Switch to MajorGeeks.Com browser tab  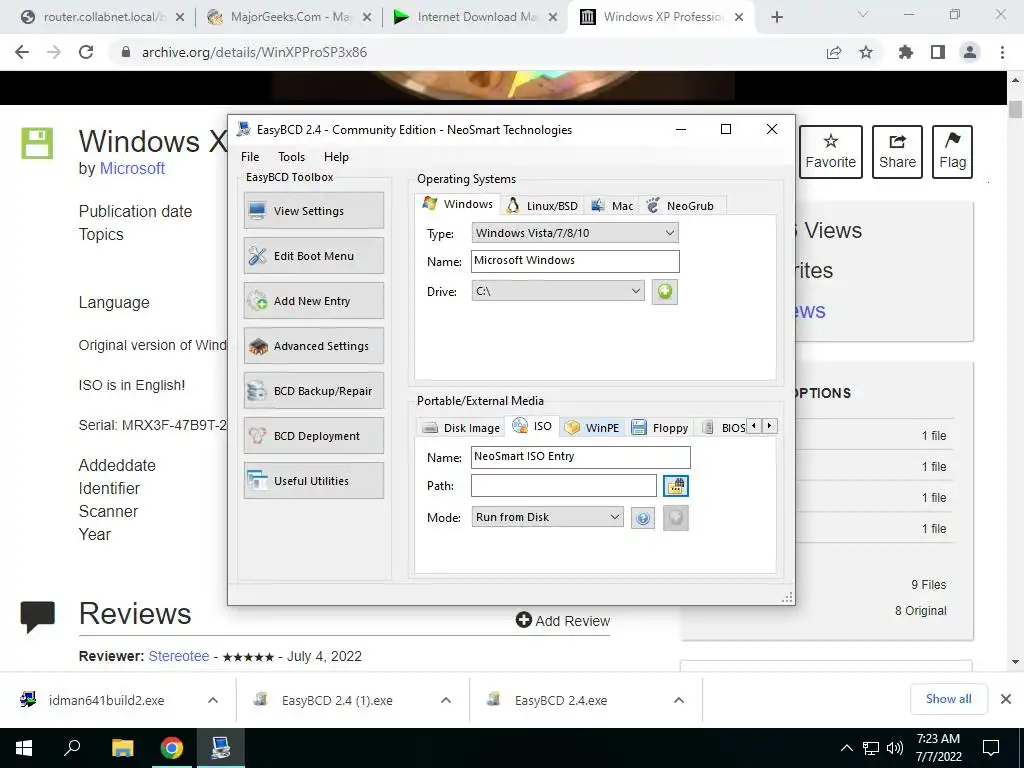(288, 17)
